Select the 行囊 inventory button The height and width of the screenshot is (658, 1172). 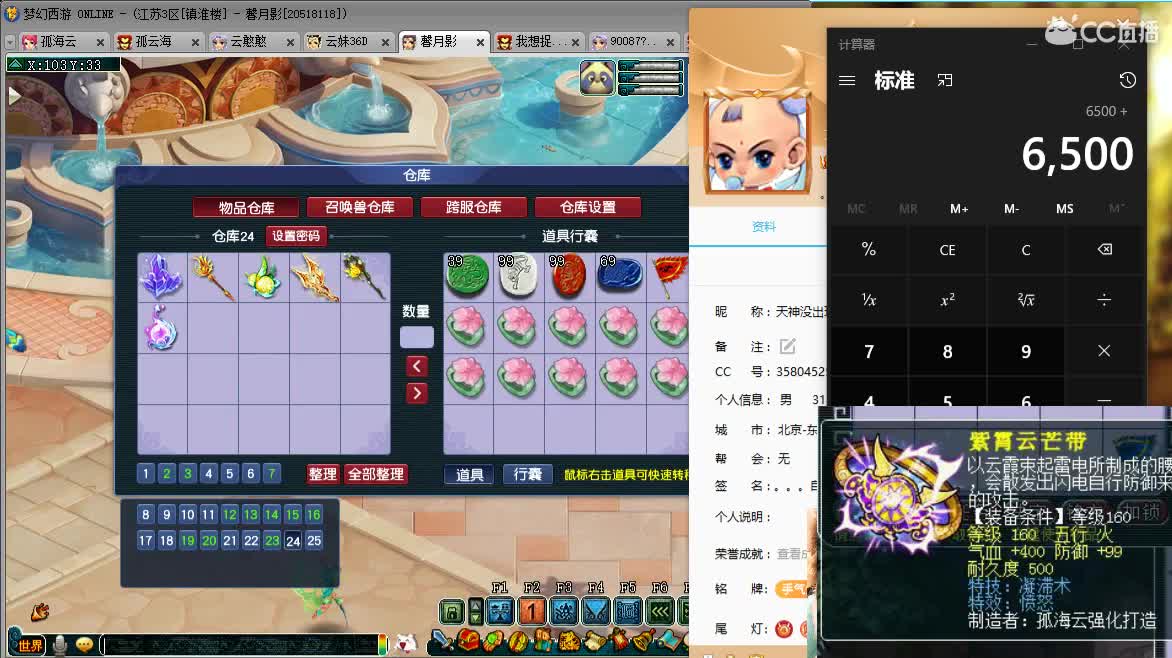(528, 474)
